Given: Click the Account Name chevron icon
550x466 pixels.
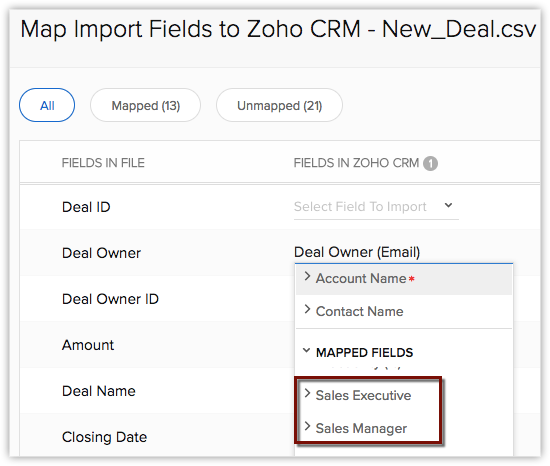Looking at the screenshot, I should click(x=307, y=276).
